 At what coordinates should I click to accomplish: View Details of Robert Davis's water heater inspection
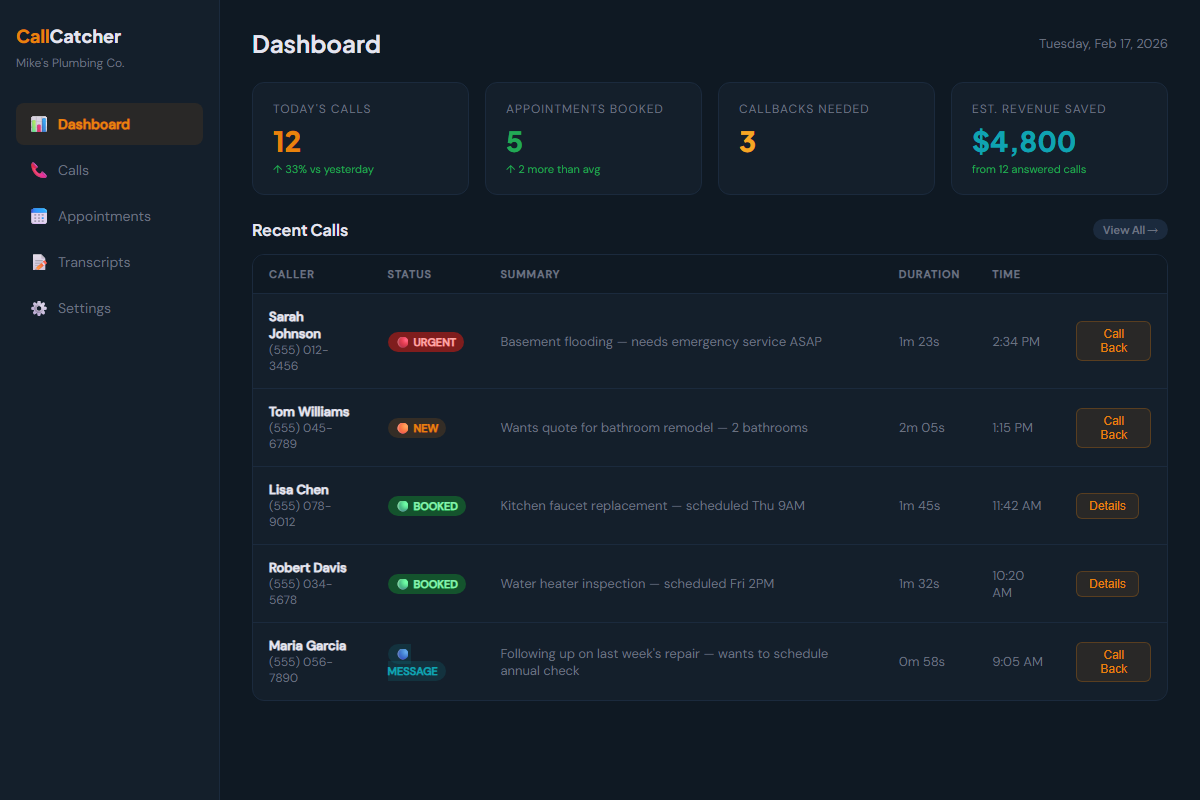(1107, 584)
